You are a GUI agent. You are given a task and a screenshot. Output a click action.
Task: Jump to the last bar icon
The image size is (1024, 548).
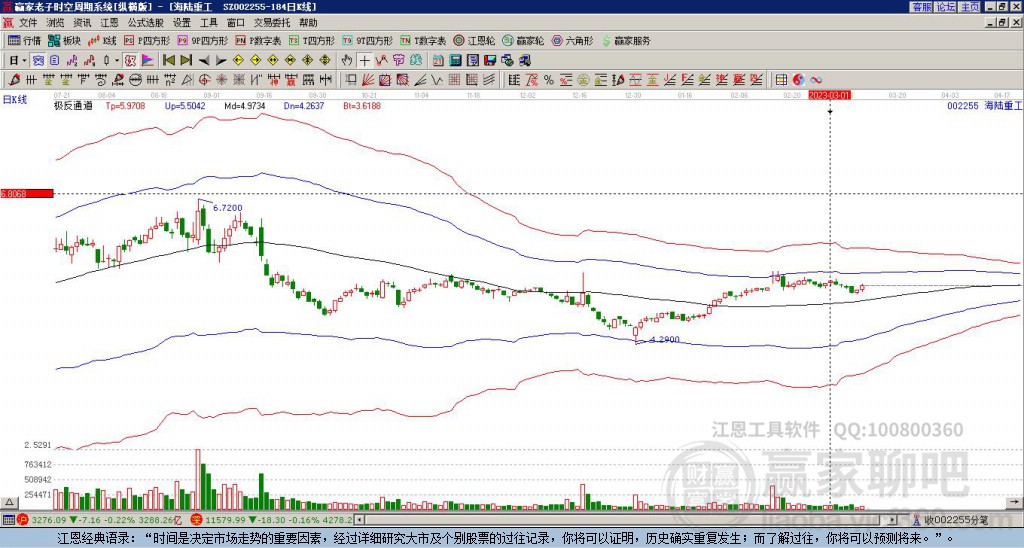[x=186, y=61]
